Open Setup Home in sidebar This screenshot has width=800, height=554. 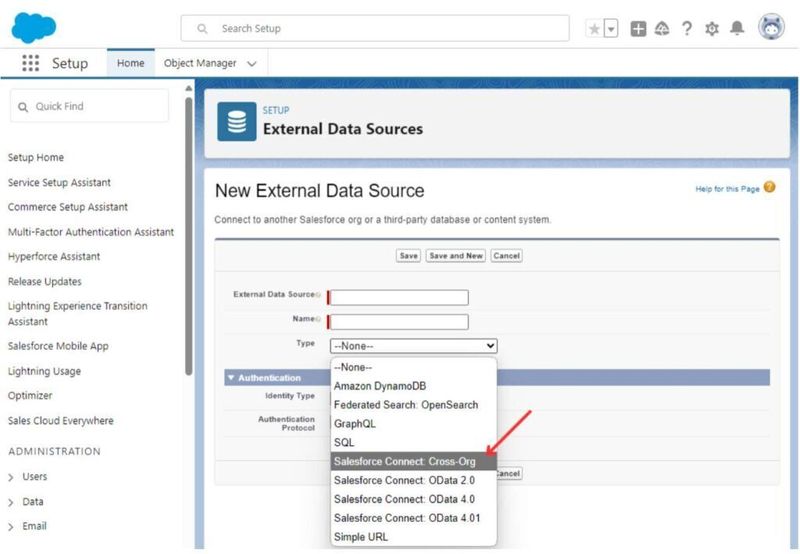(36, 157)
